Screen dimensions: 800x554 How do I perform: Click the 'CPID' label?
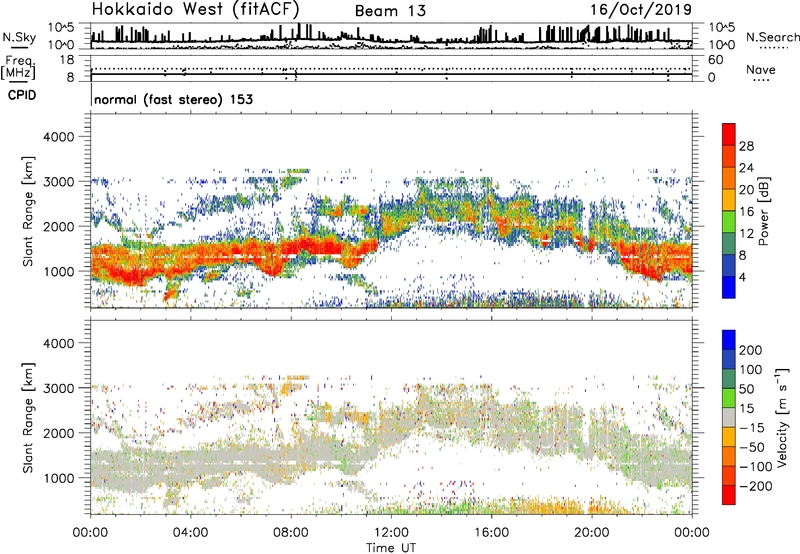point(22,95)
